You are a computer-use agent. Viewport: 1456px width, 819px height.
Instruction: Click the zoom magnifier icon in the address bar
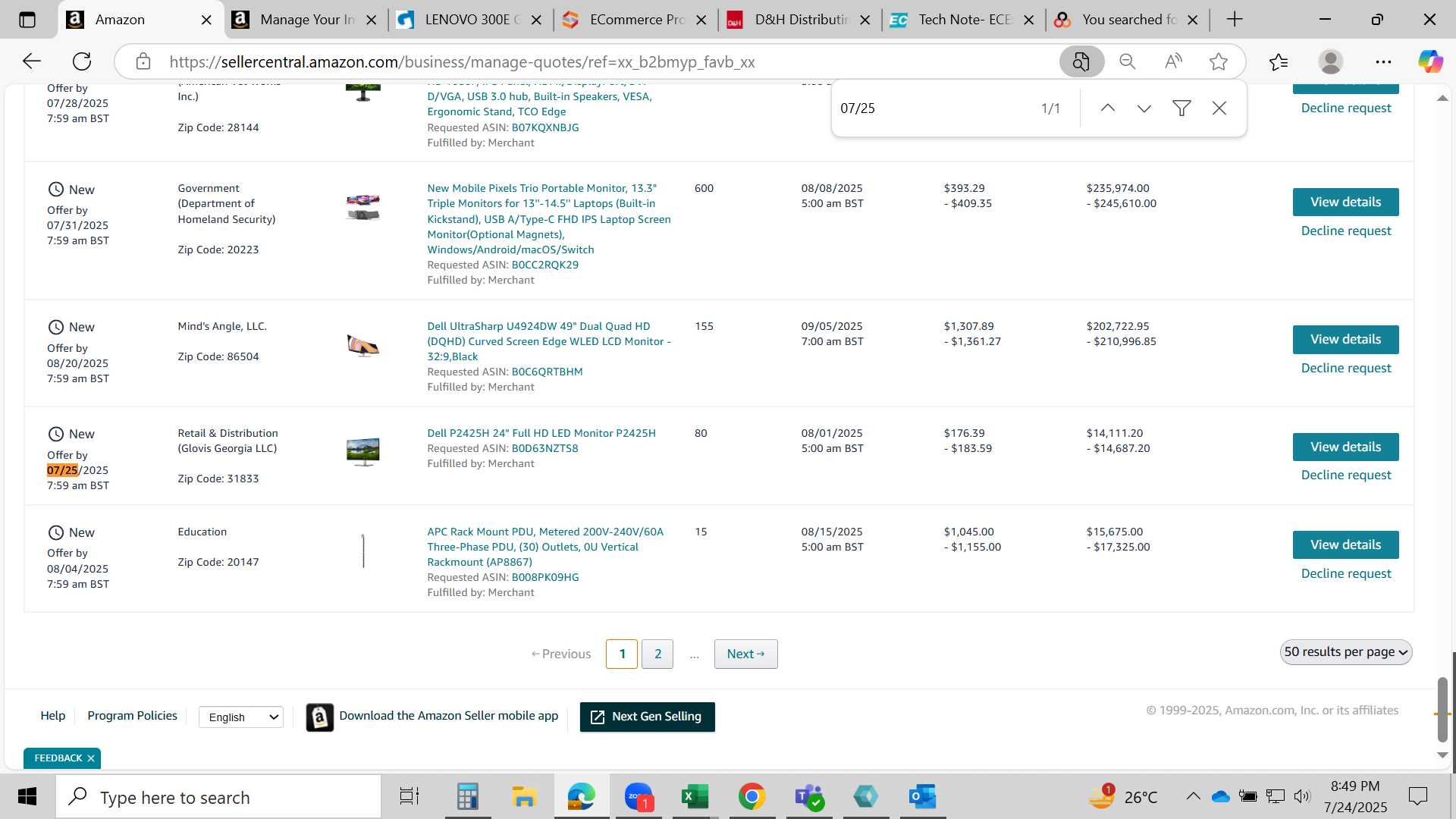[1128, 61]
